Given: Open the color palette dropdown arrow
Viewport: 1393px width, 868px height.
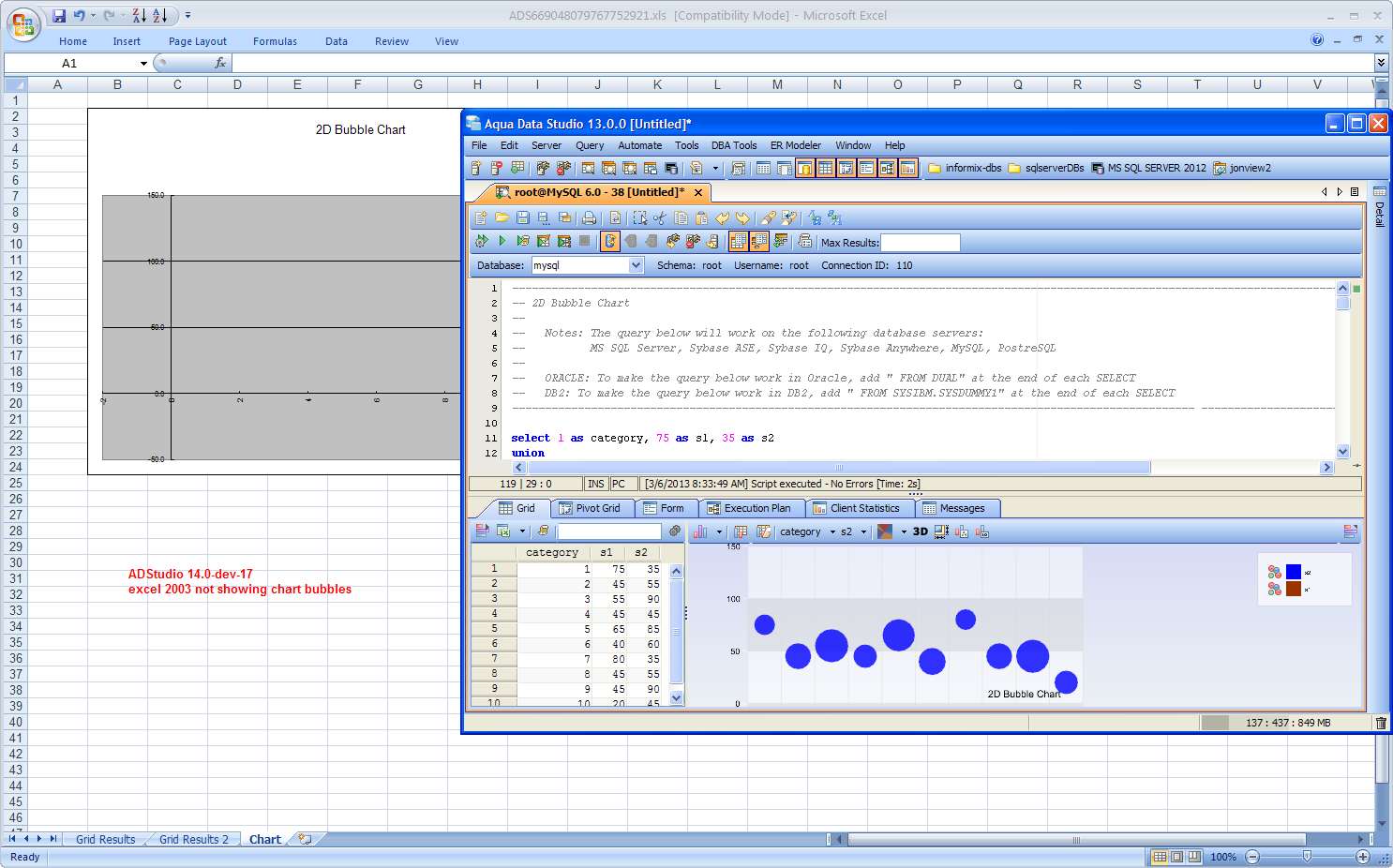Looking at the screenshot, I should coord(904,531).
